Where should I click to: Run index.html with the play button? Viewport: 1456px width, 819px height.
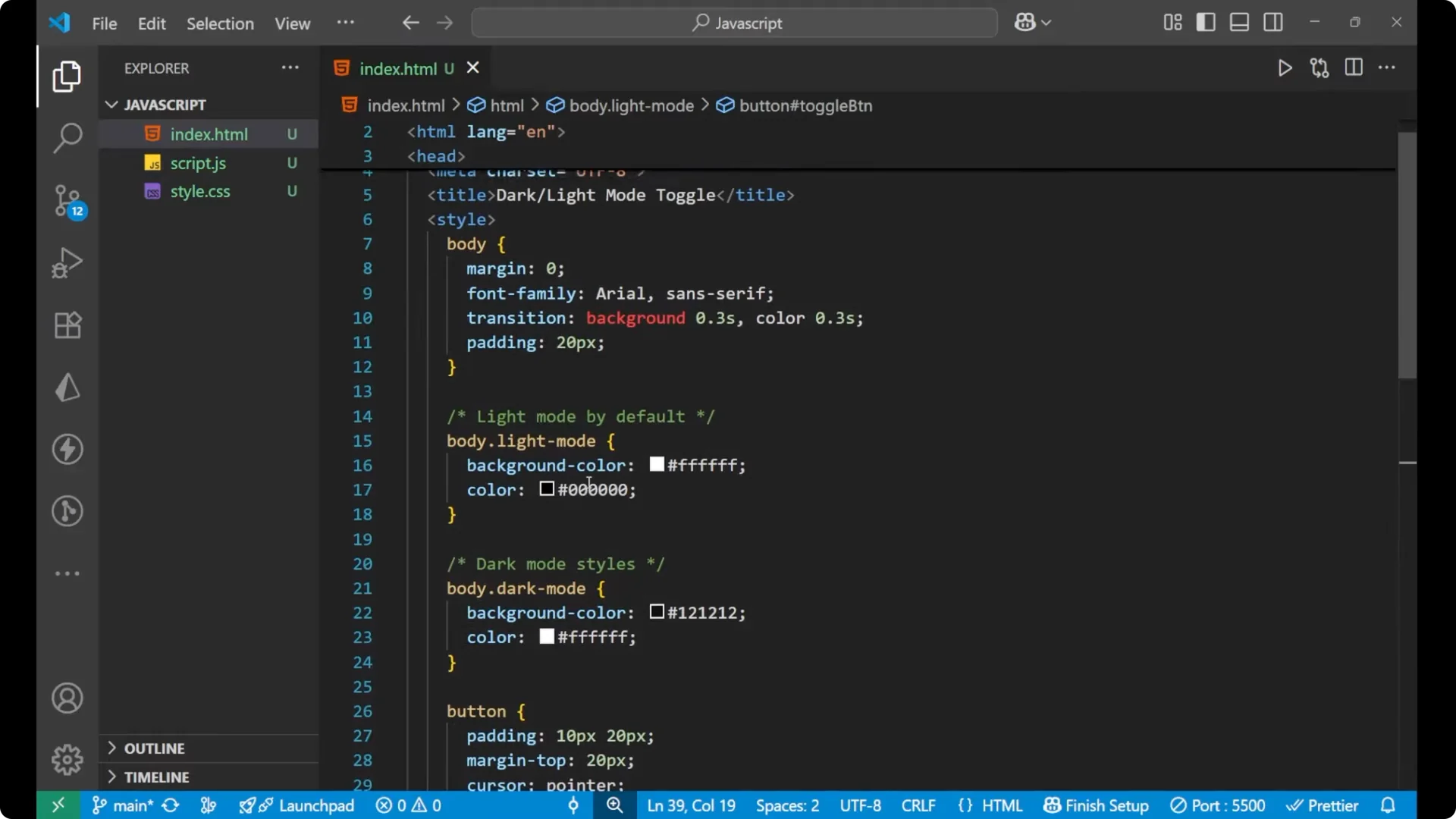tap(1285, 67)
